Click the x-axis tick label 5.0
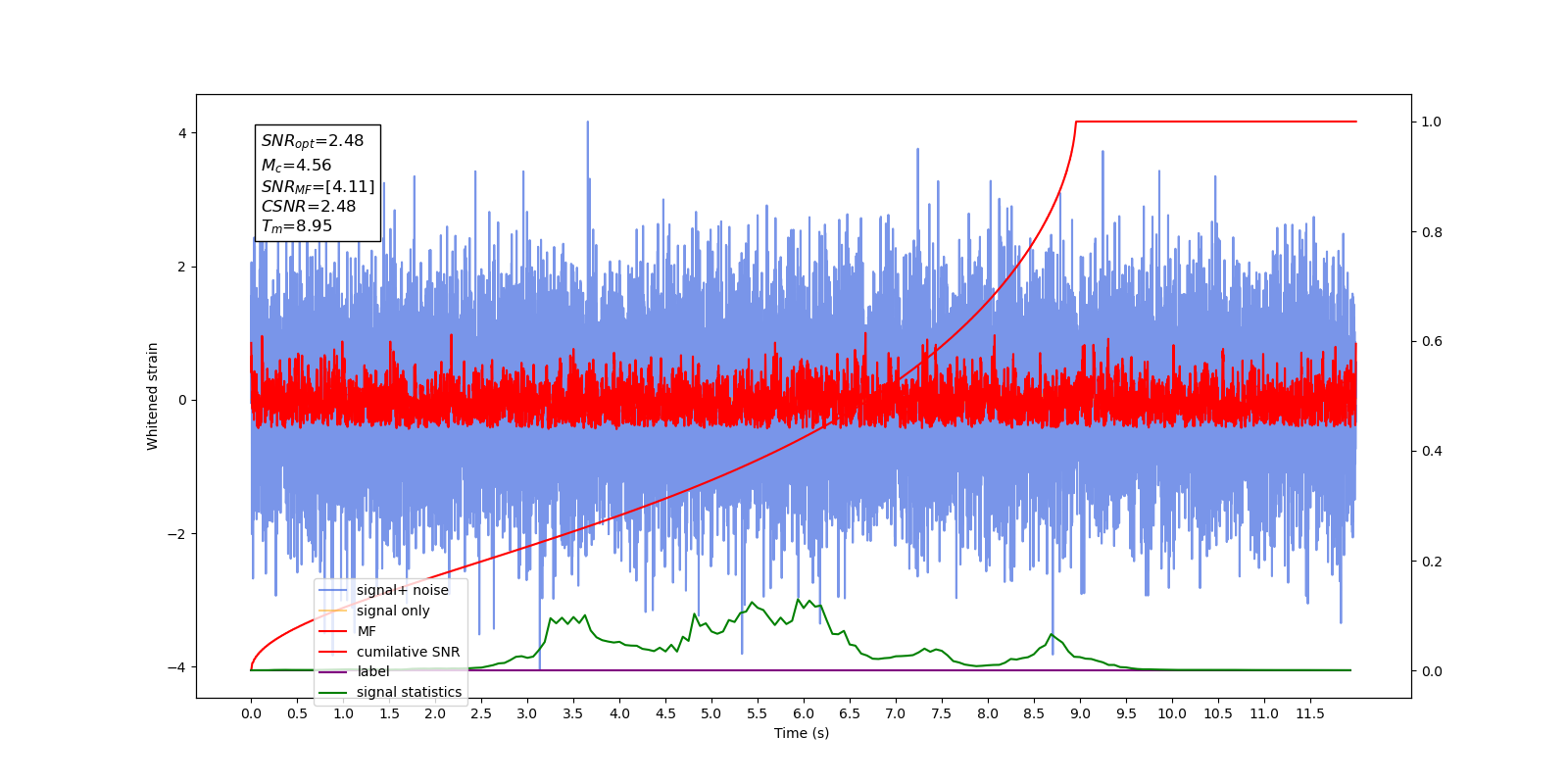Image resolution: width=1568 pixels, height=784 pixels. (711, 713)
